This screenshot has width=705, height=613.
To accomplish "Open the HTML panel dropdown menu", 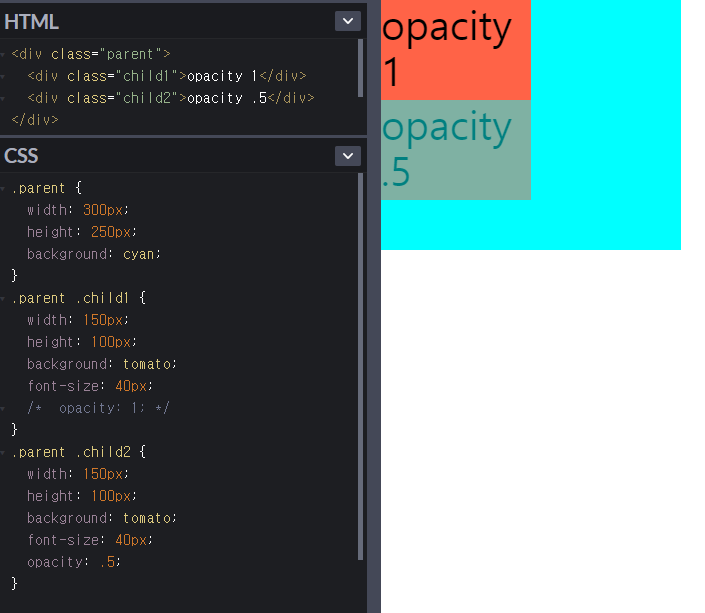I will (348, 21).
